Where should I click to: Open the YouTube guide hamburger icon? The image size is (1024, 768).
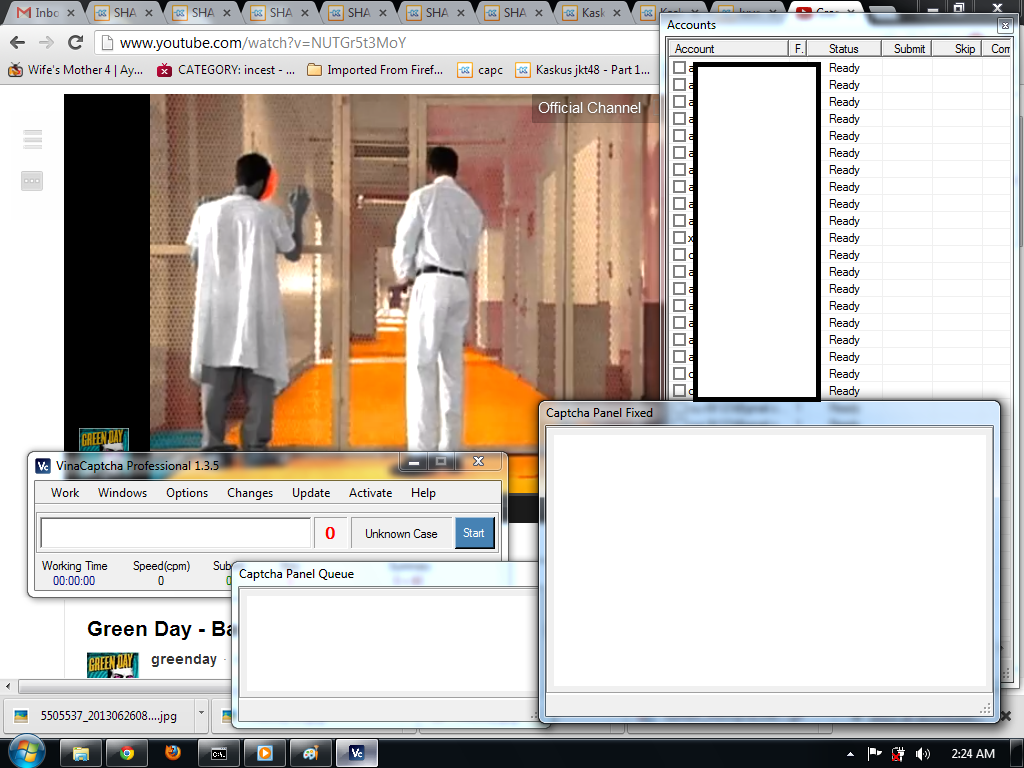pos(32,140)
